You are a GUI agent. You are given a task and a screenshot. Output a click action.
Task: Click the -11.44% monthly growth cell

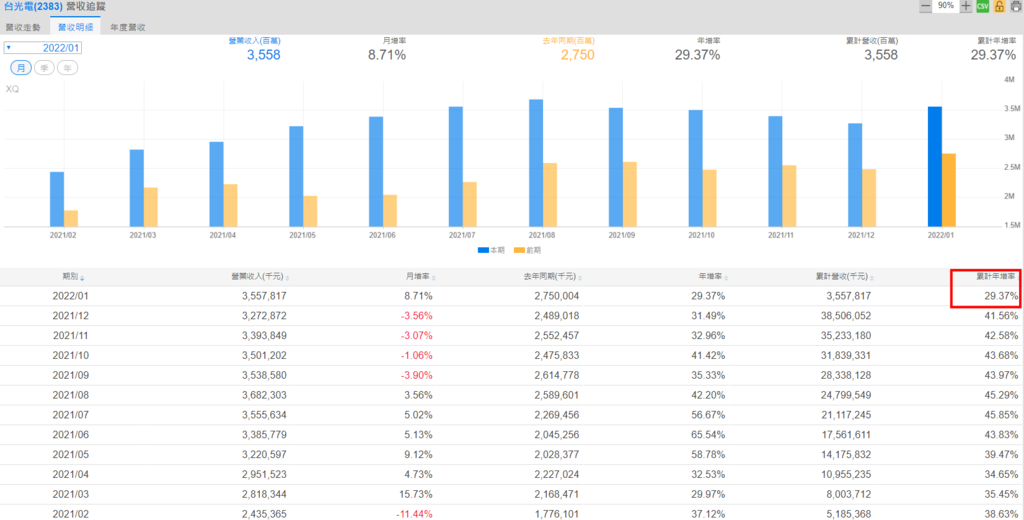coord(414,514)
